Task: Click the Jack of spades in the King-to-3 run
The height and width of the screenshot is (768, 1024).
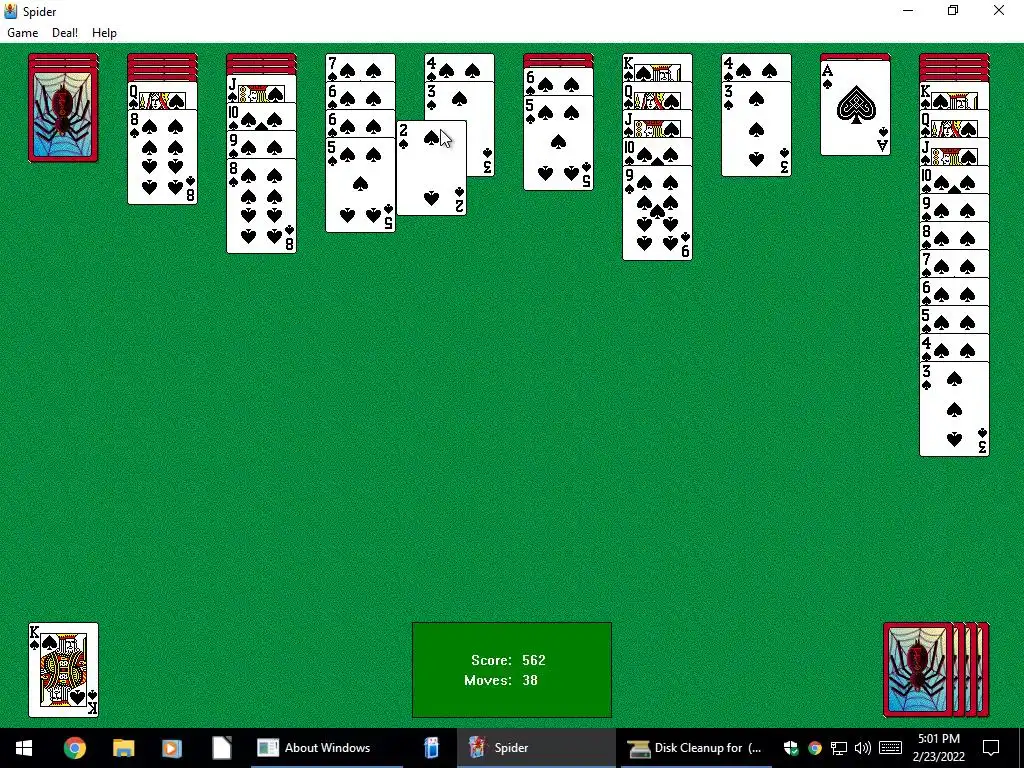Action: 954,152
